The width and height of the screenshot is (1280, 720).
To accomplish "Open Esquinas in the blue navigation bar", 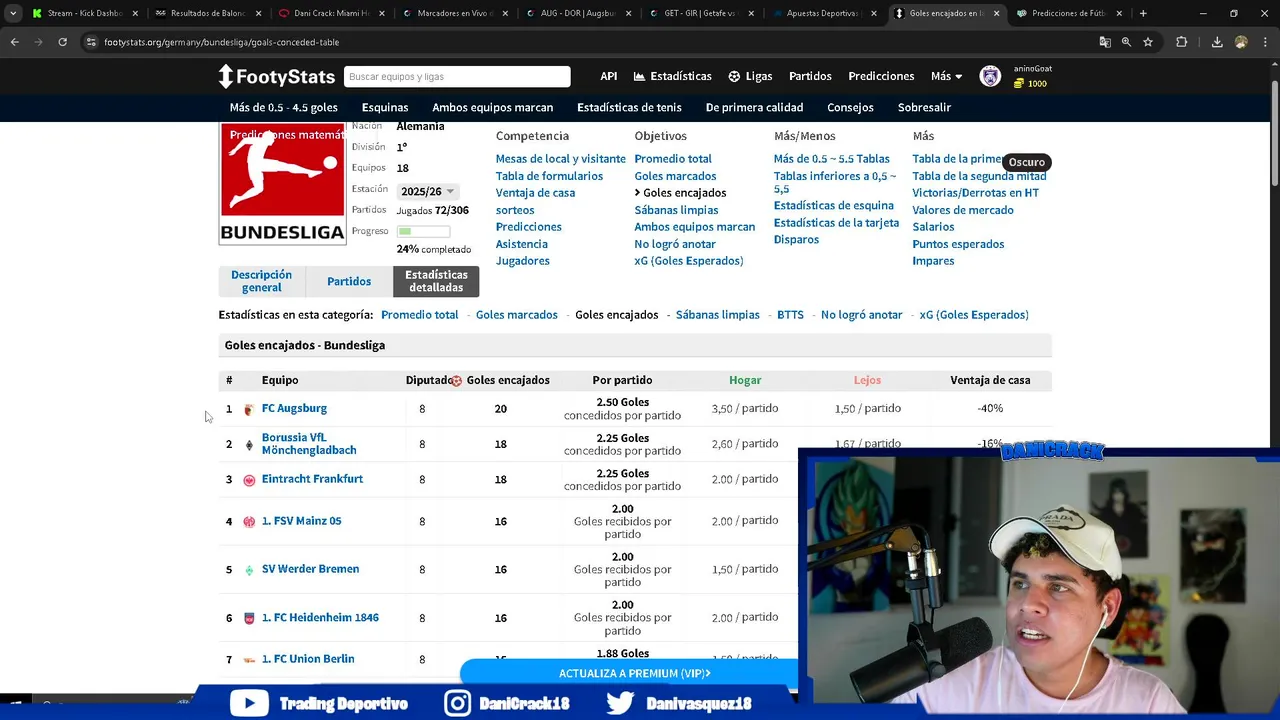I will (385, 107).
